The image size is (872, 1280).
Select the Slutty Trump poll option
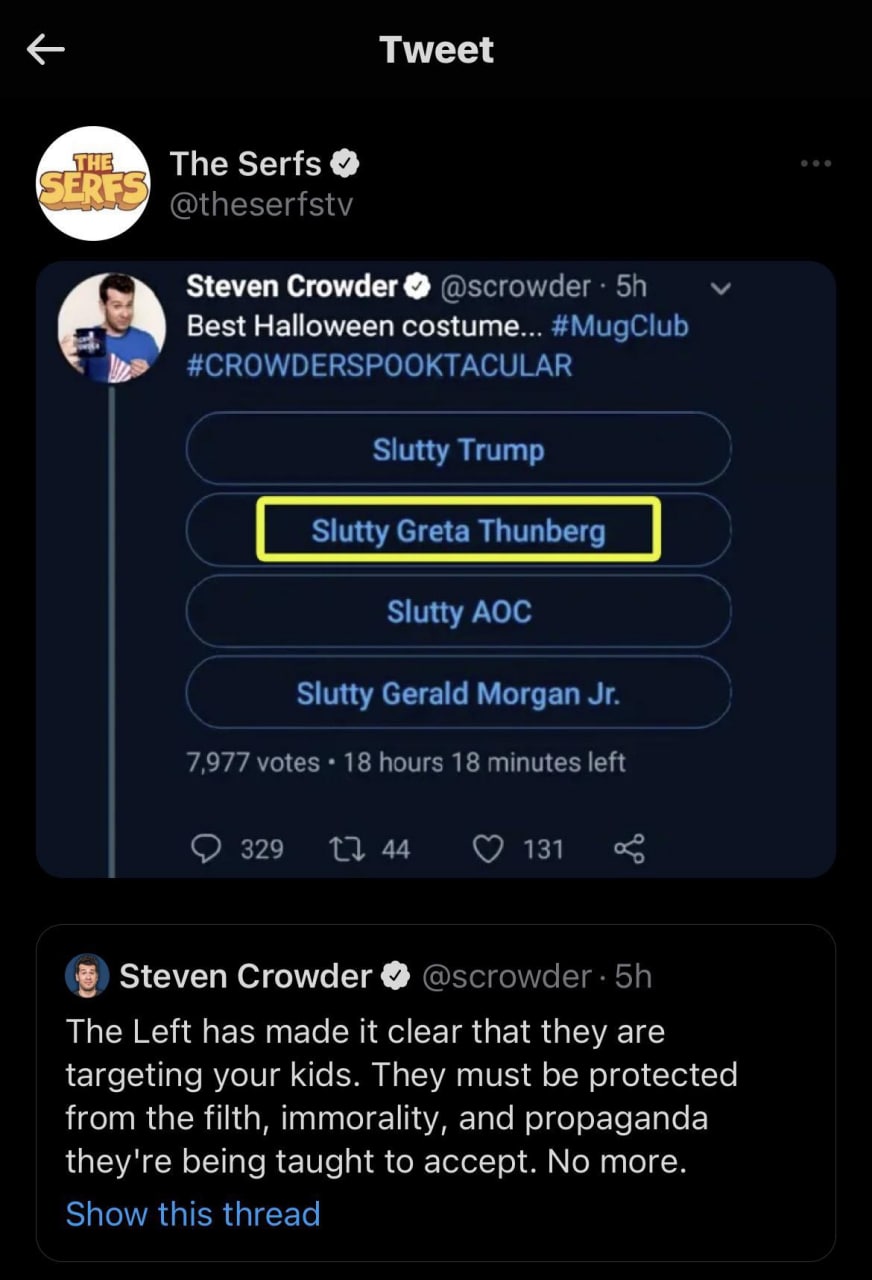(x=458, y=450)
